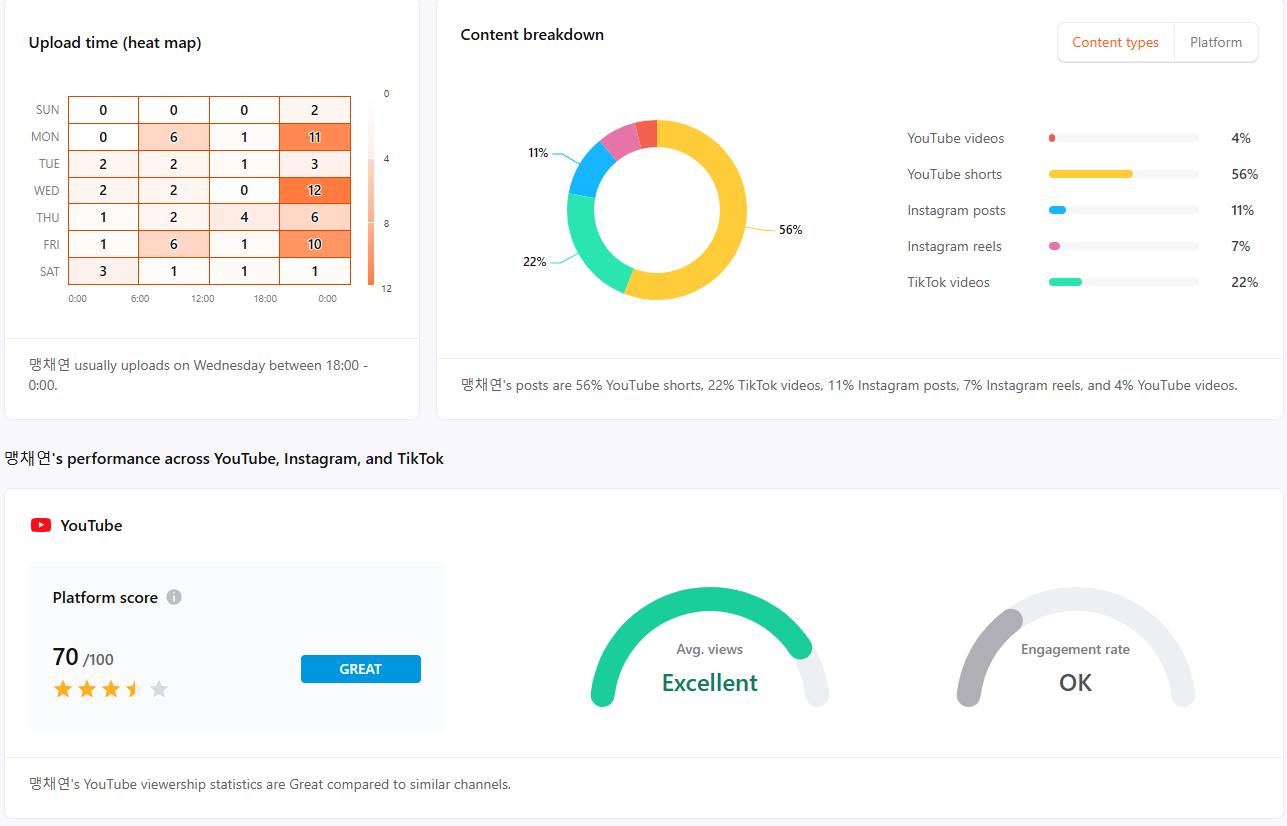Viewport: 1287px width, 826px height.
Task: Click the red YouTube videos legend dot
Action: (x=1051, y=138)
